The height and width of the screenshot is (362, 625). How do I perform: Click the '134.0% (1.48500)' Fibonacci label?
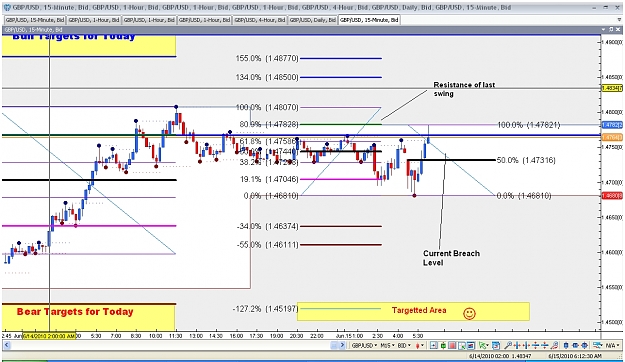point(267,77)
